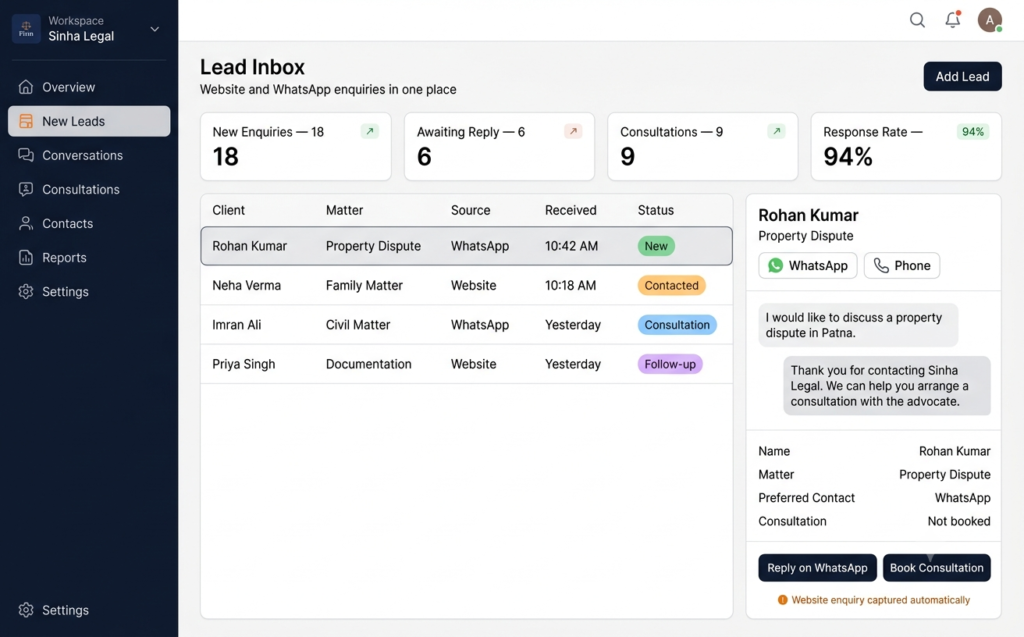Click the Sinha Legal workspace logo

click(26, 29)
